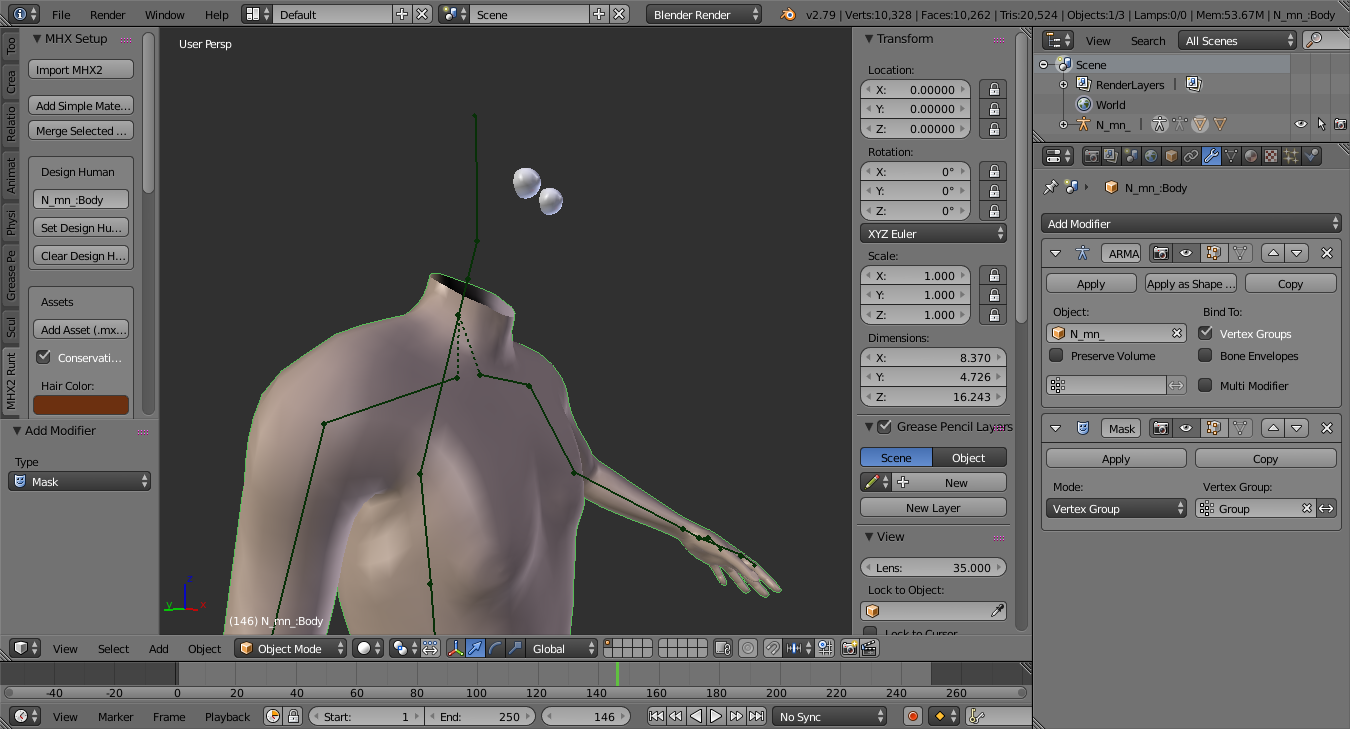Enable Preserve Volume checkbox

click(1056, 355)
